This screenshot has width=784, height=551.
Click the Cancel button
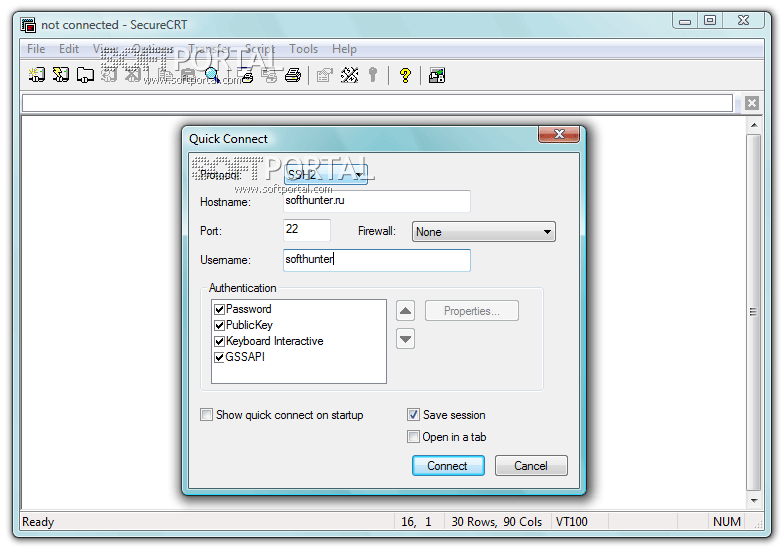click(x=531, y=466)
